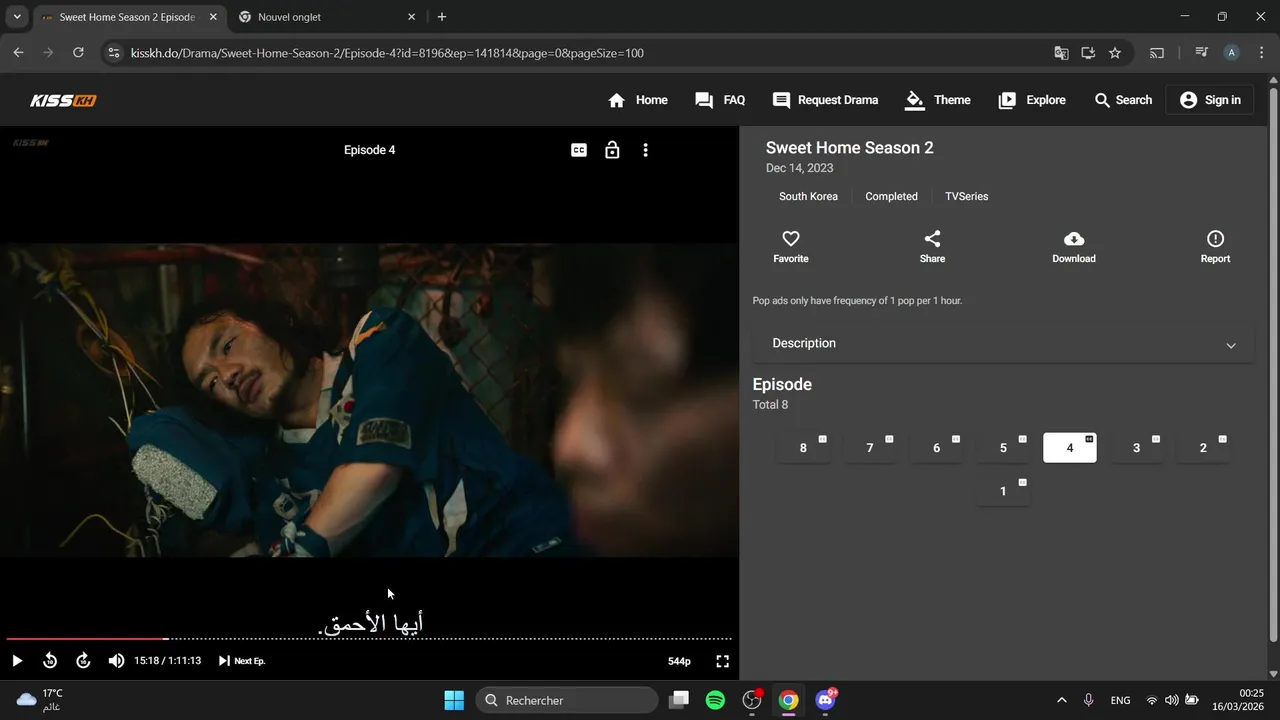Image resolution: width=1280 pixels, height=720 pixels.
Task: Open Request Drama page
Action: pos(825,100)
